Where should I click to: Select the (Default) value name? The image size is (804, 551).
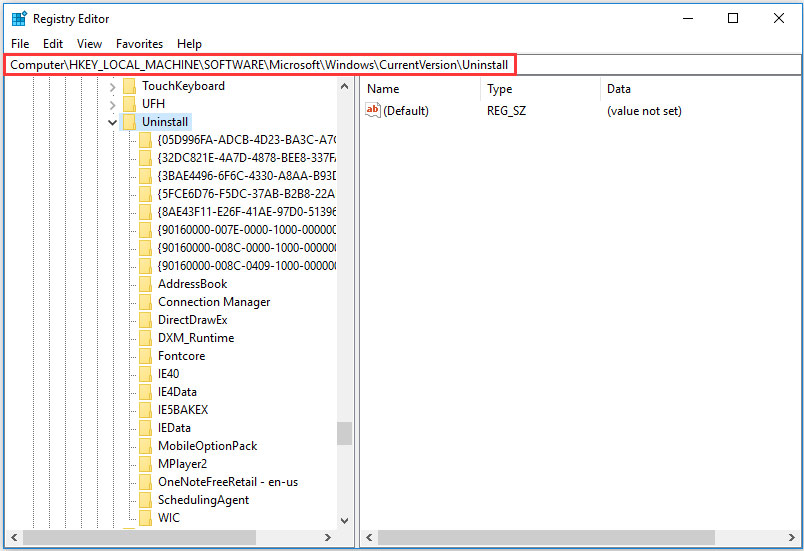coord(406,111)
